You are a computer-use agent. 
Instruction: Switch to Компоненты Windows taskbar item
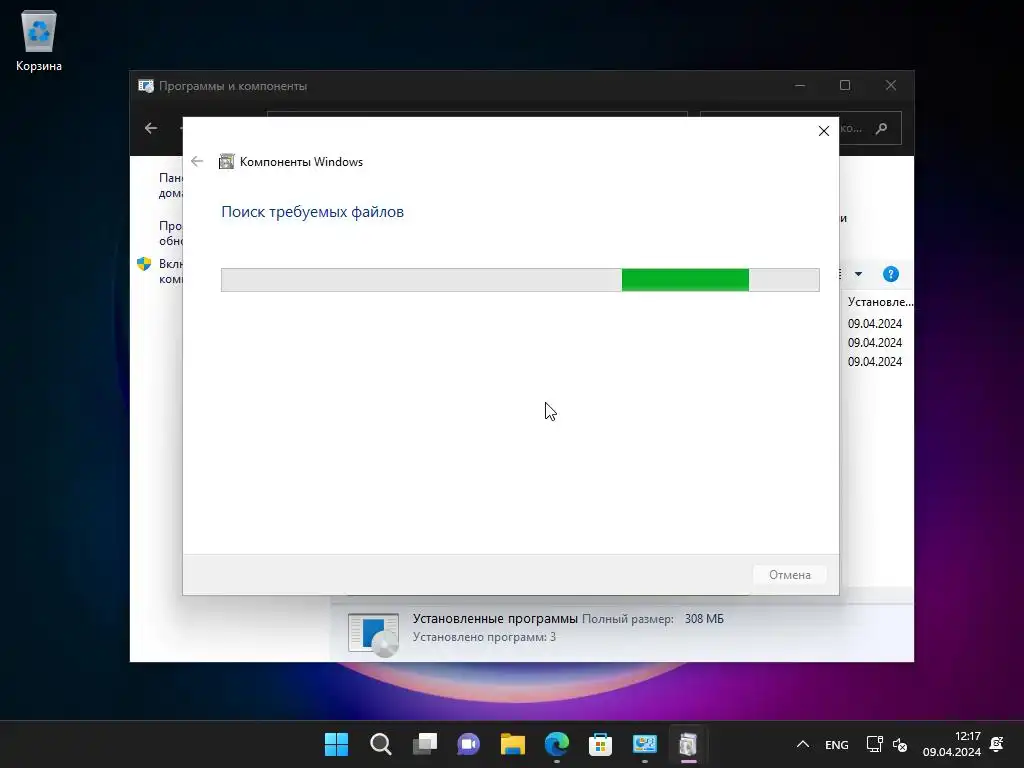[688, 744]
